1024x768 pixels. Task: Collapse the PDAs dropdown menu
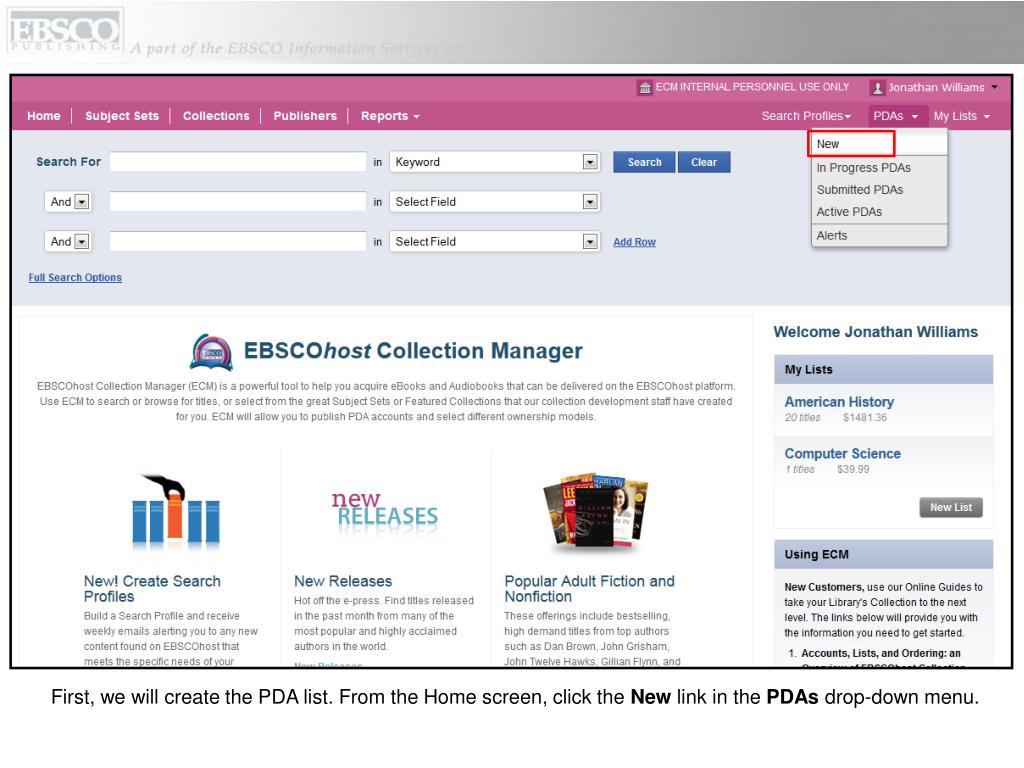(x=896, y=116)
